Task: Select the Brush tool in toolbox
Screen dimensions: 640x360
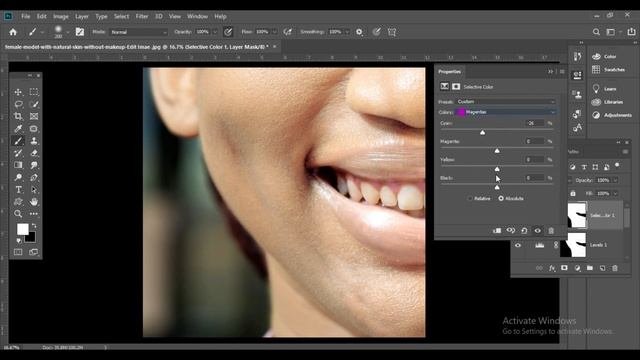Action: pos(18,141)
